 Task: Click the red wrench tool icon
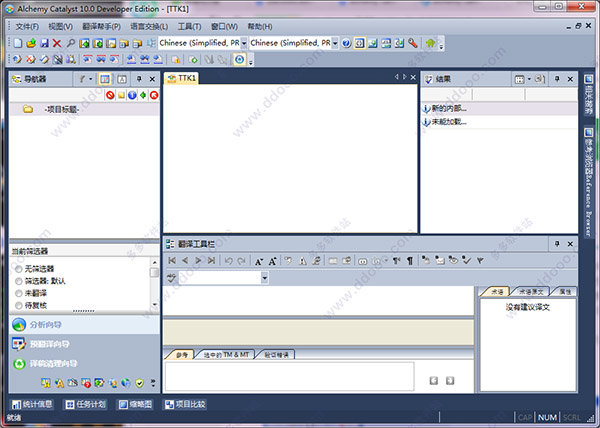pyautogui.click(x=412, y=43)
